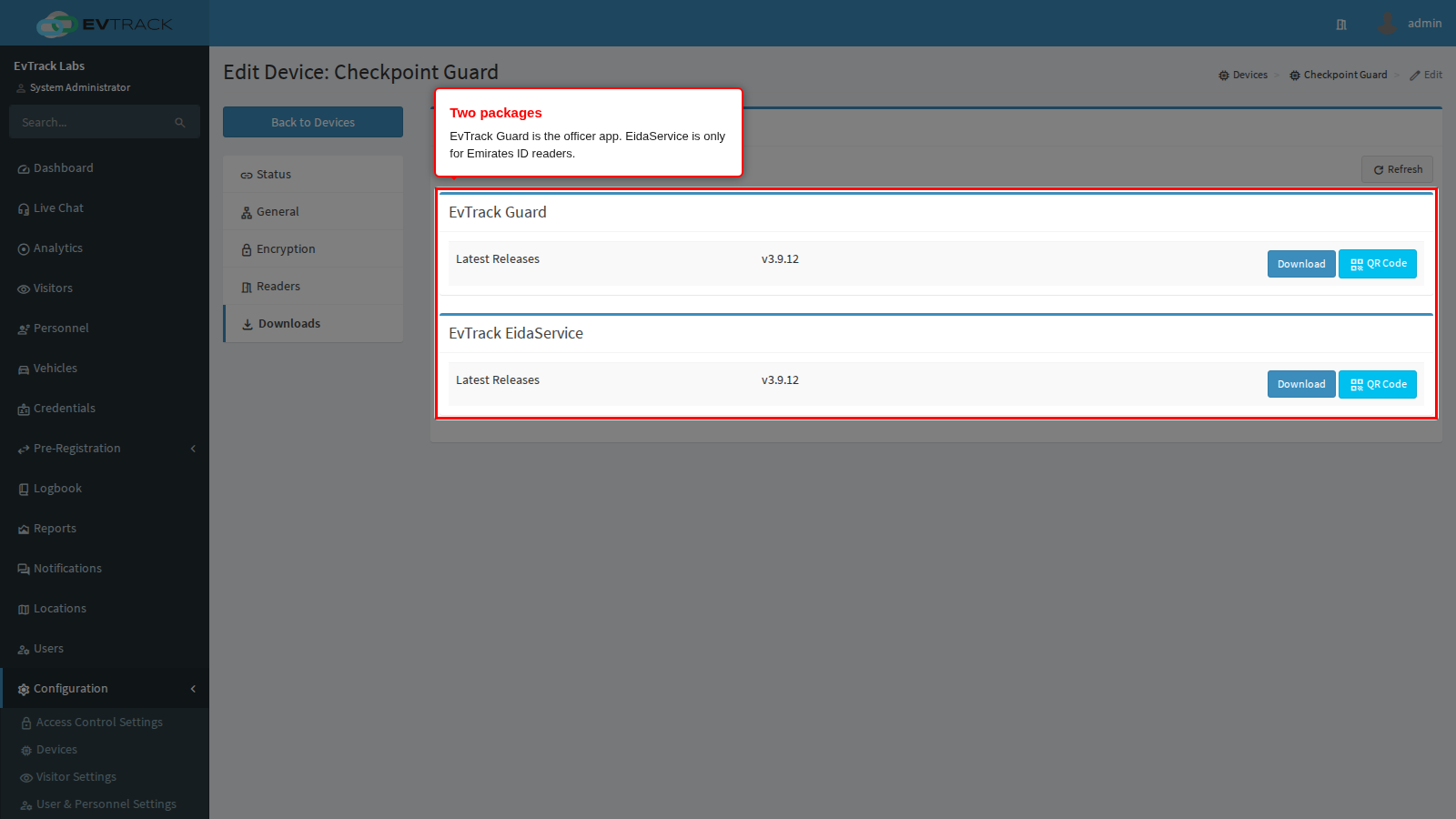Screen dimensions: 1456x819
Task: Click the Logbook icon in sidebar
Action: (24, 490)
